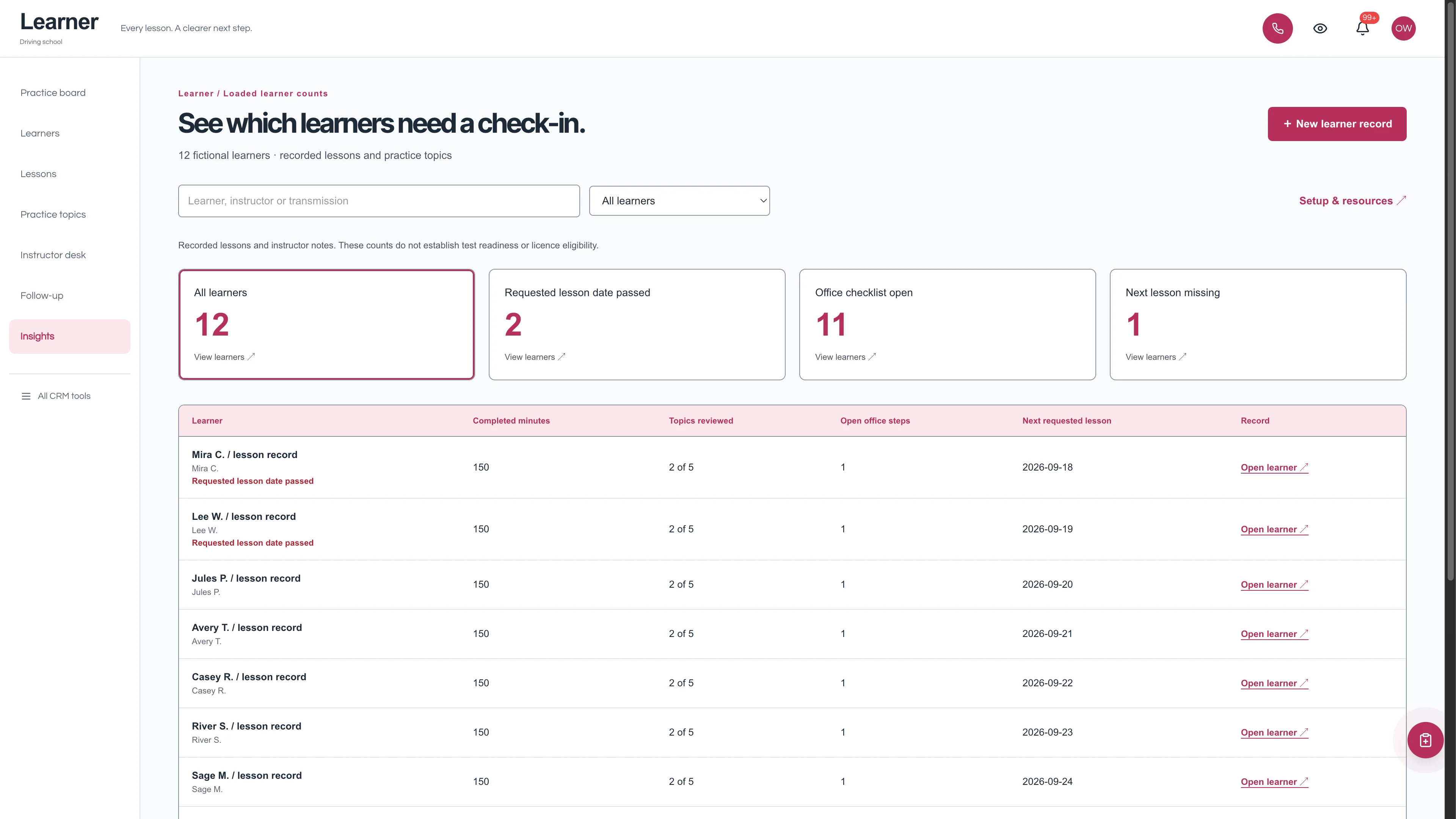Click Sage M. / lesson record title
The height and width of the screenshot is (819, 1456).
click(x=246, y=775)
